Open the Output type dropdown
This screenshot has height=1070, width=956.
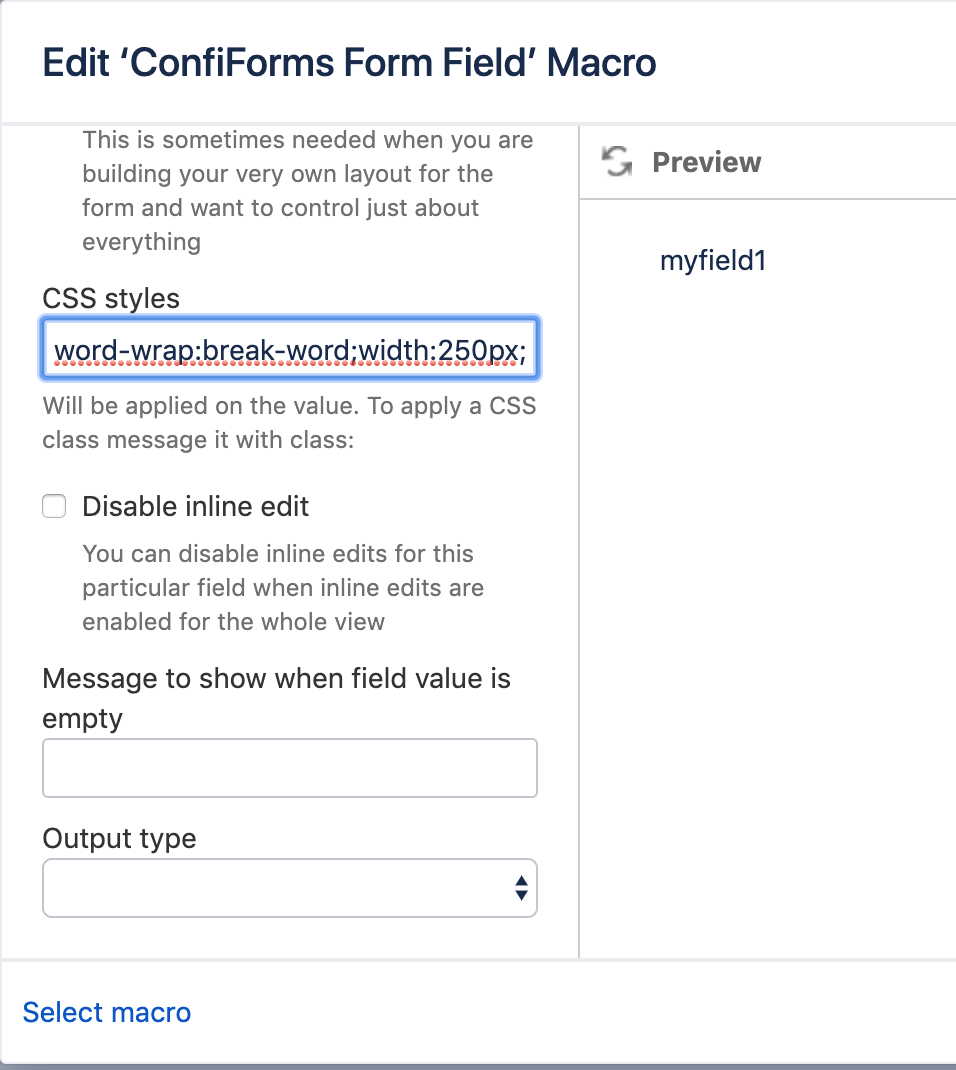point(290,888)
